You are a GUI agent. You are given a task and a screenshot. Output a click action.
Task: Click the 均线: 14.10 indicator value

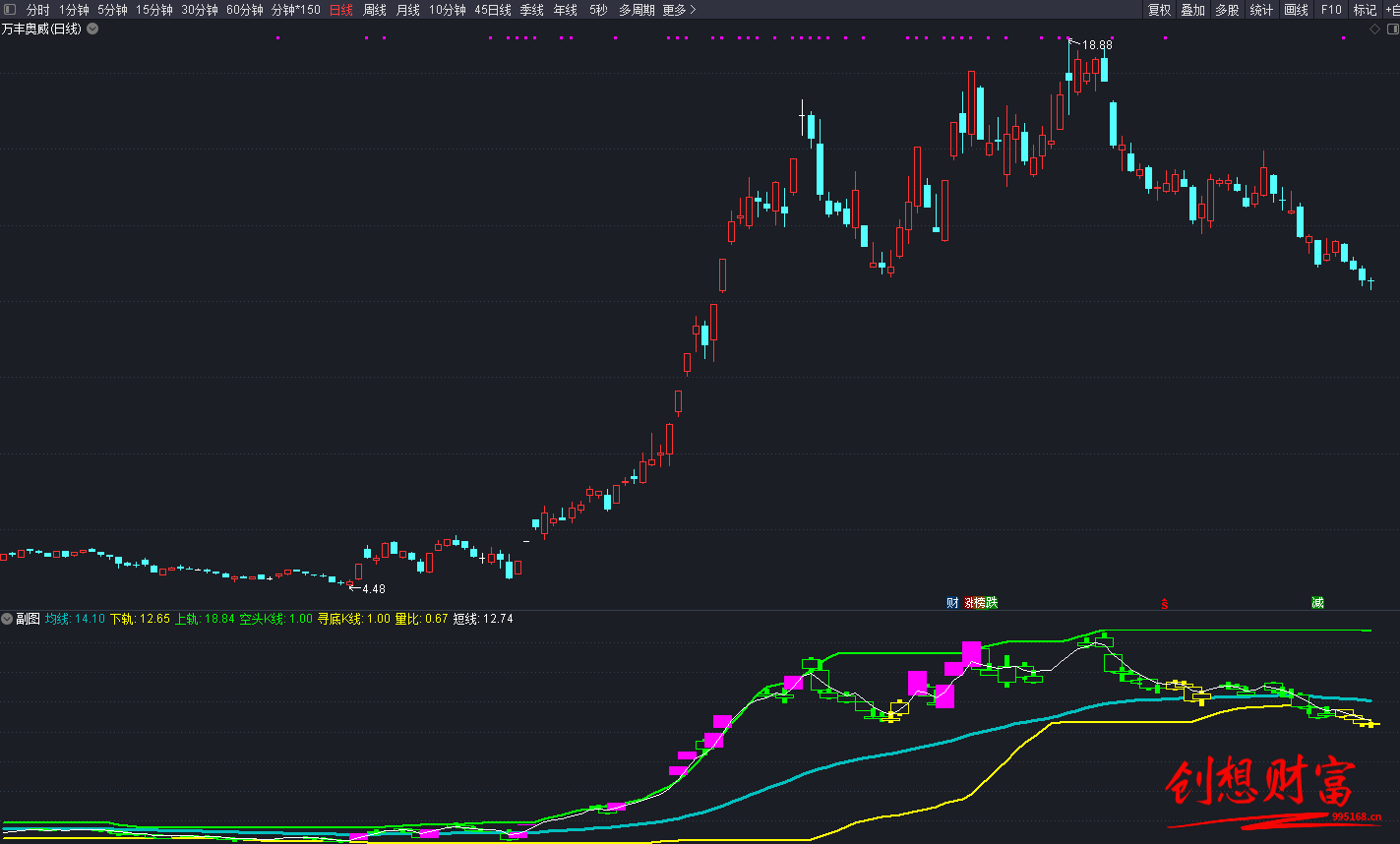pyautogui.click(x=75, y=619)
